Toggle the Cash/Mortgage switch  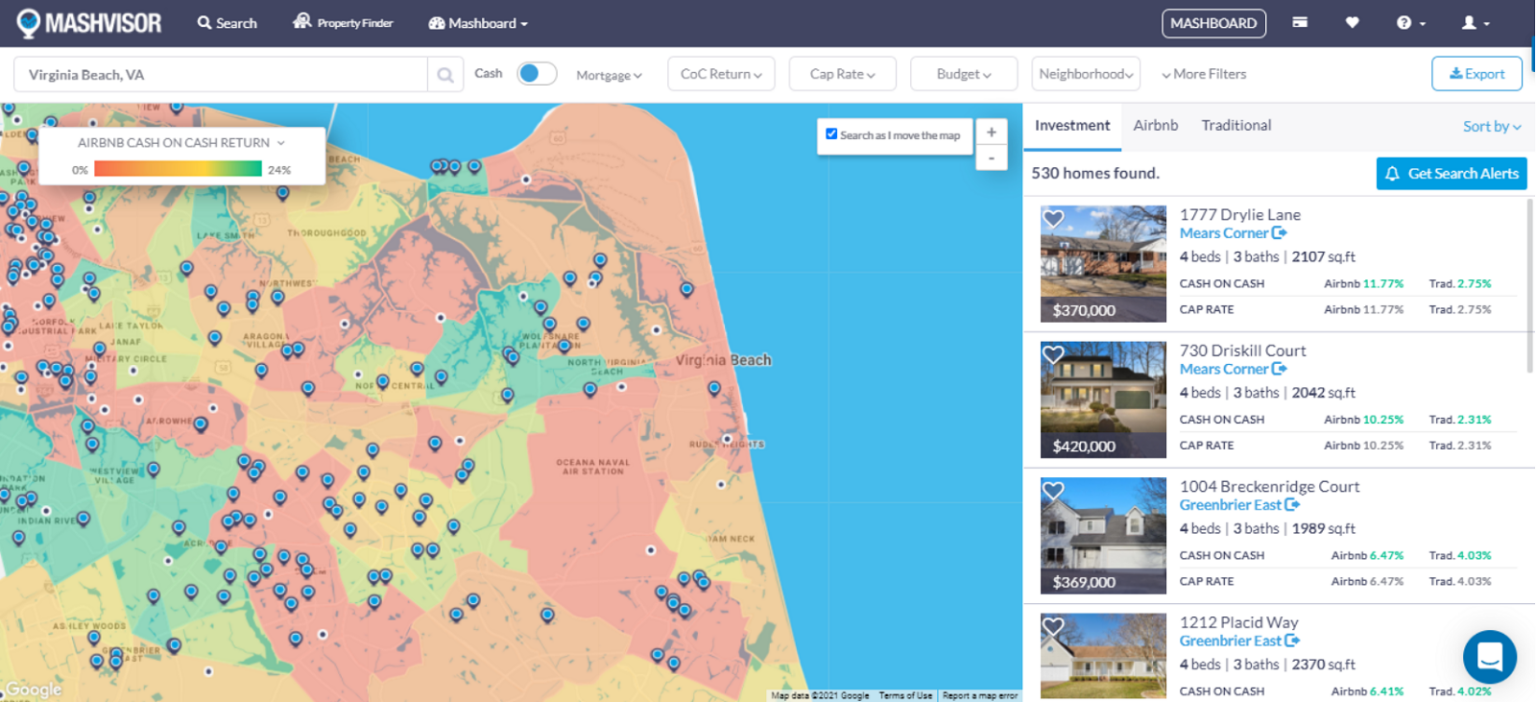click(x=537, y=74)
